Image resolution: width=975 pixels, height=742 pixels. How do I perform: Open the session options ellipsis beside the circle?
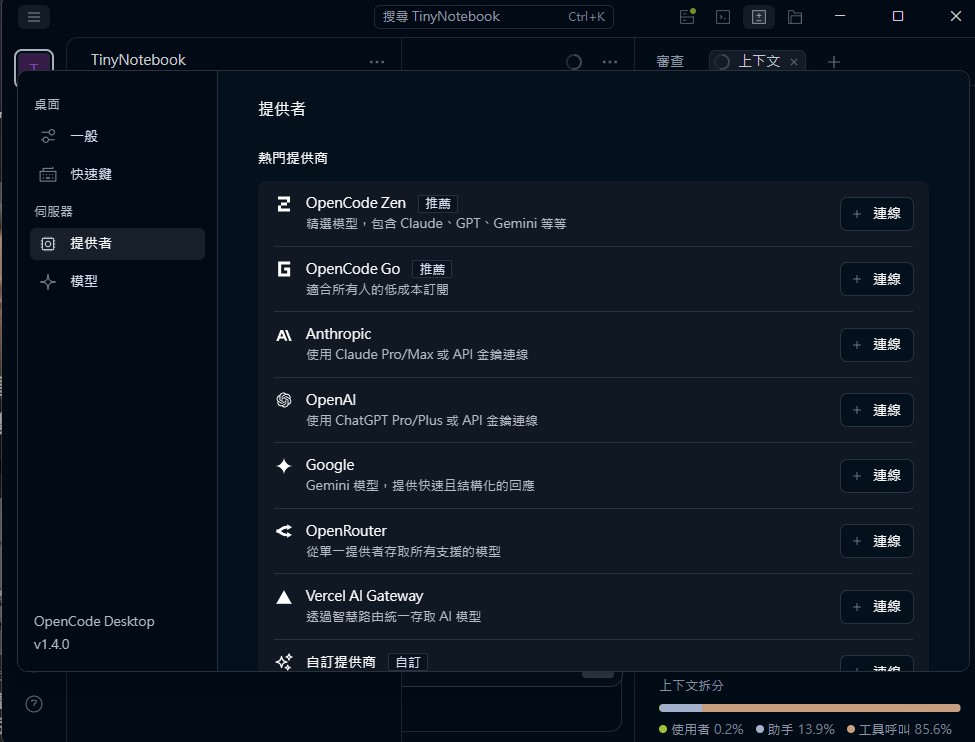610,62
